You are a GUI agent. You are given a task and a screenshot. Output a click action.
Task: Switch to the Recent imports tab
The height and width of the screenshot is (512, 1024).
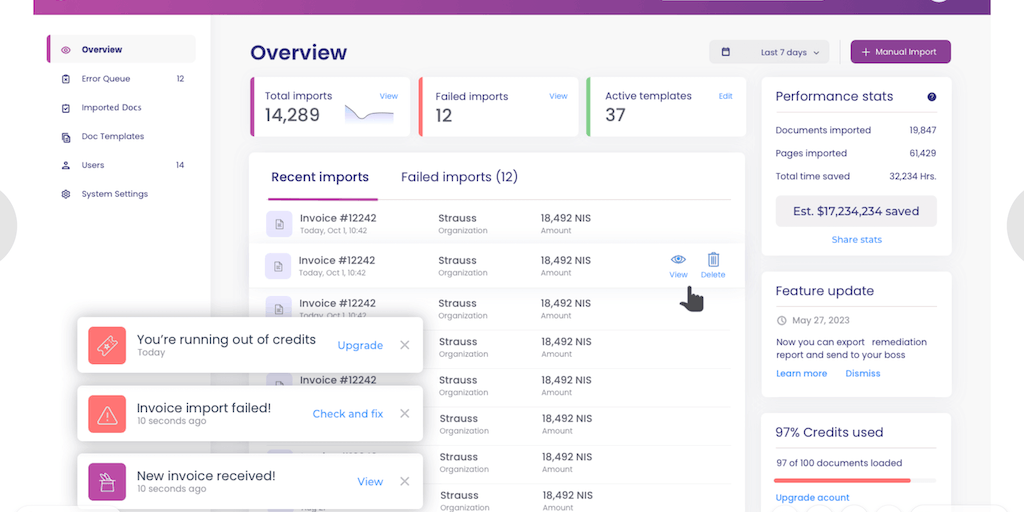[x=320, y=177]
